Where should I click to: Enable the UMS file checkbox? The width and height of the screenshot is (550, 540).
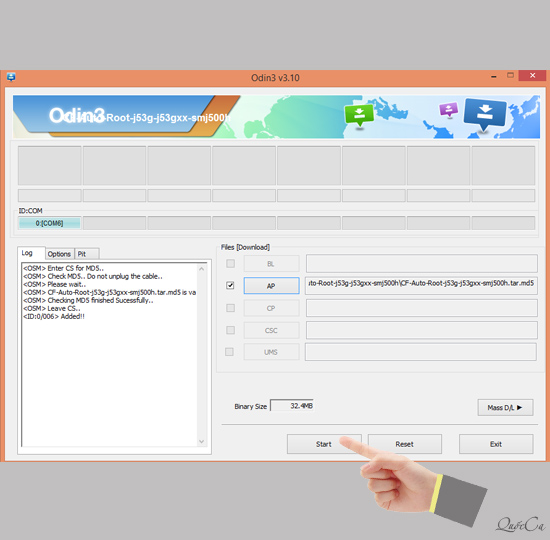[229, 352]
